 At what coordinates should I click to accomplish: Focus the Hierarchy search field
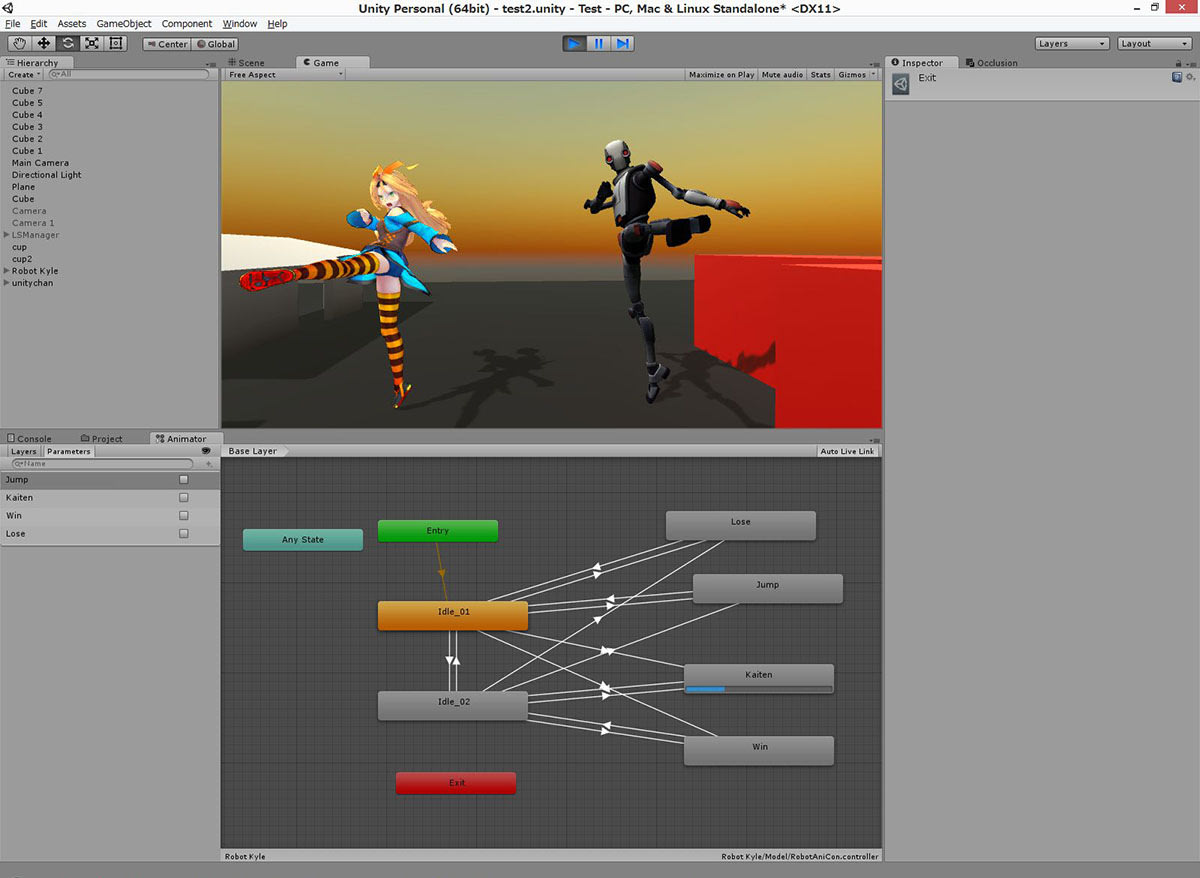pos(130,75)
